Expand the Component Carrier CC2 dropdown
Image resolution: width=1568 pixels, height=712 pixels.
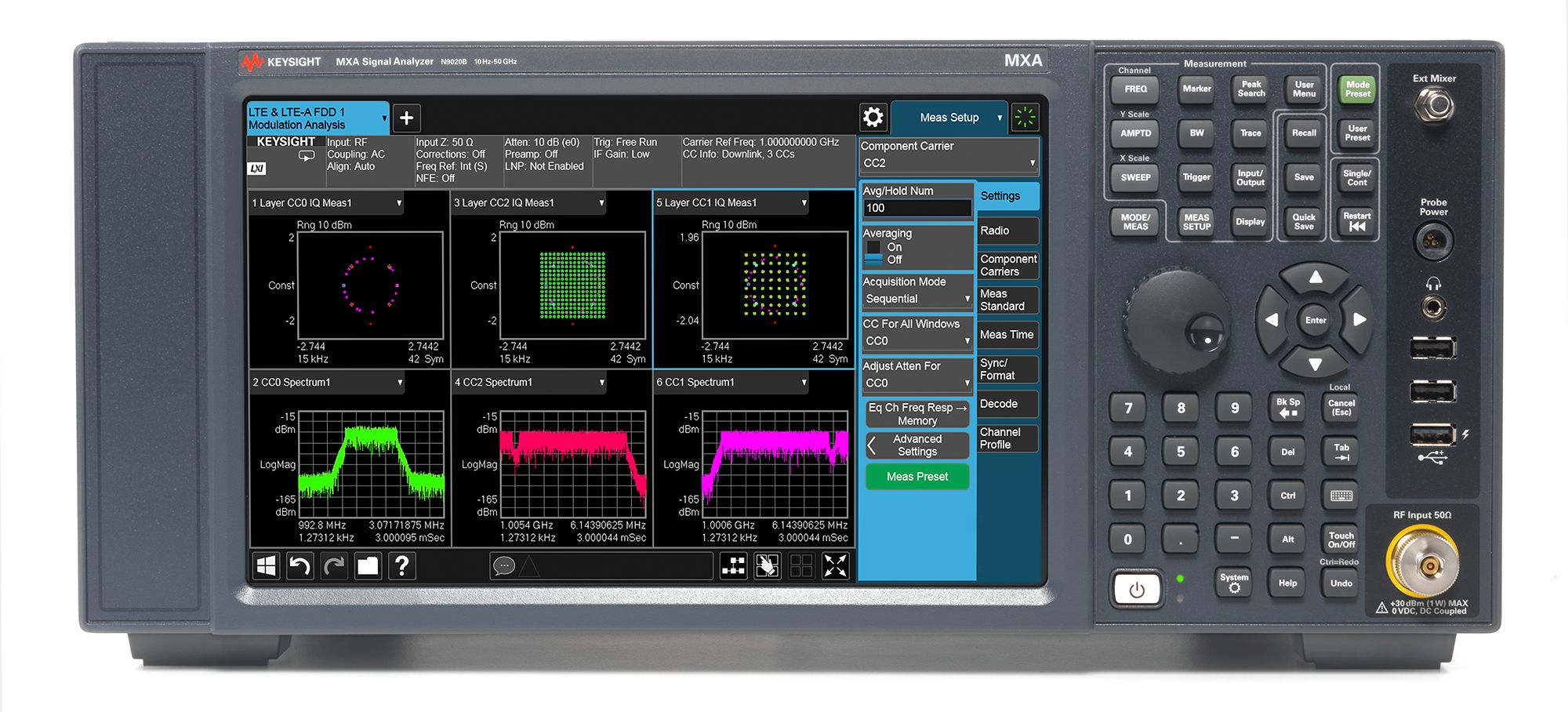949,163
